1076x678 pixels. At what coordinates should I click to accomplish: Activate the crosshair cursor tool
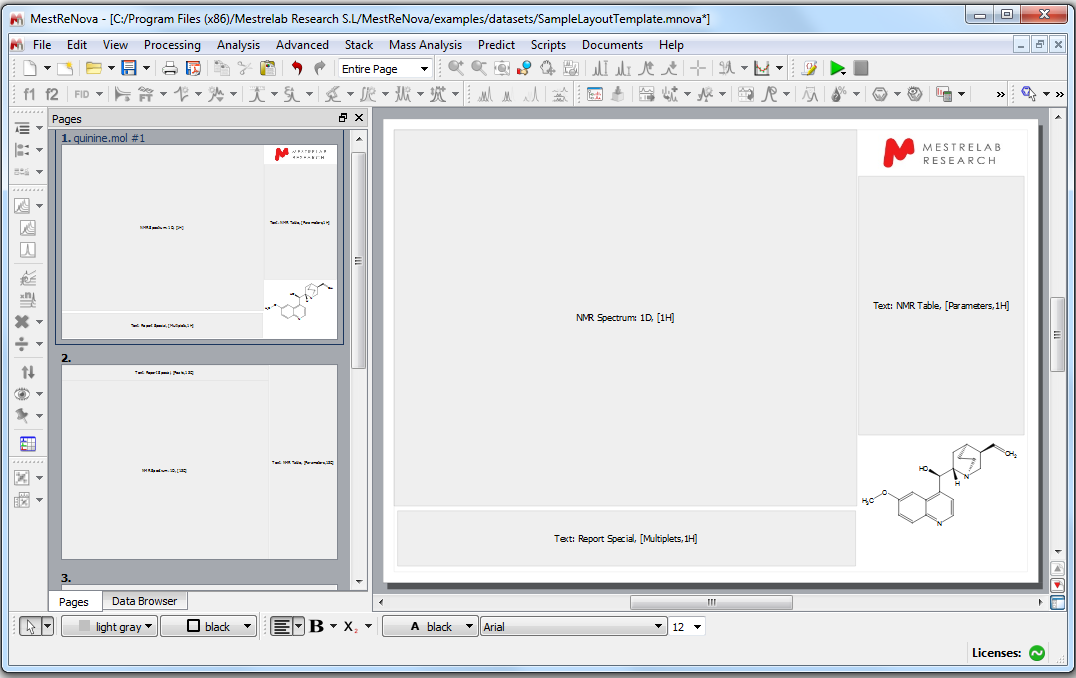(x=698, y=68)
